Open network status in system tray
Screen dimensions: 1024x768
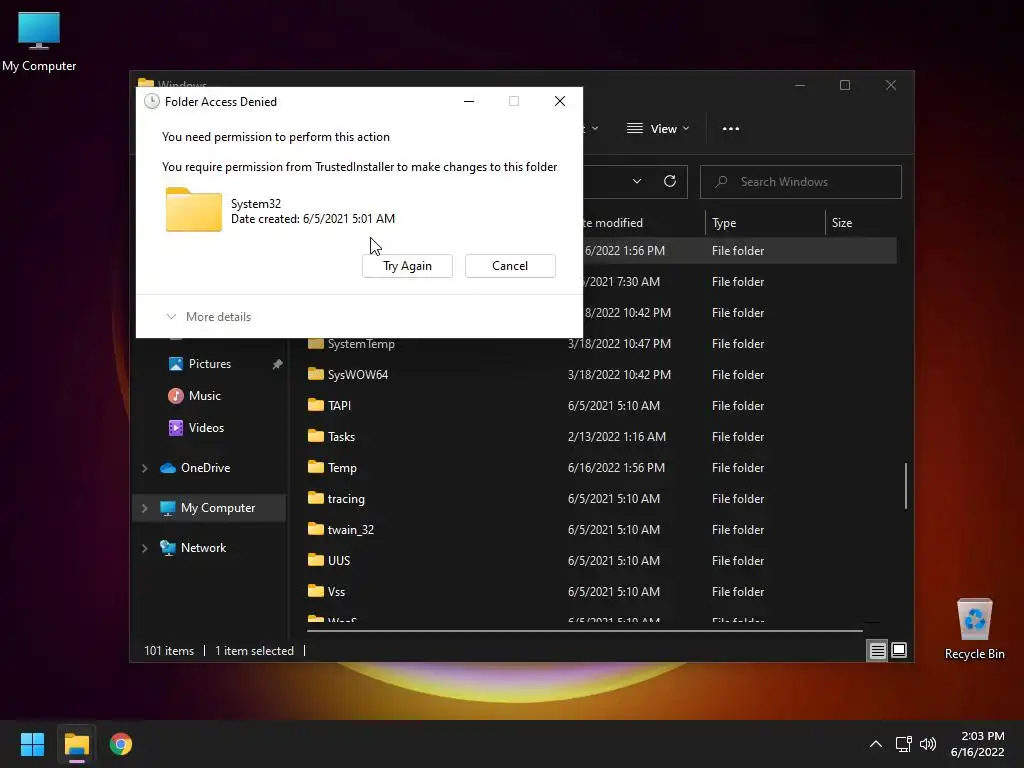(x=904, y=744)
